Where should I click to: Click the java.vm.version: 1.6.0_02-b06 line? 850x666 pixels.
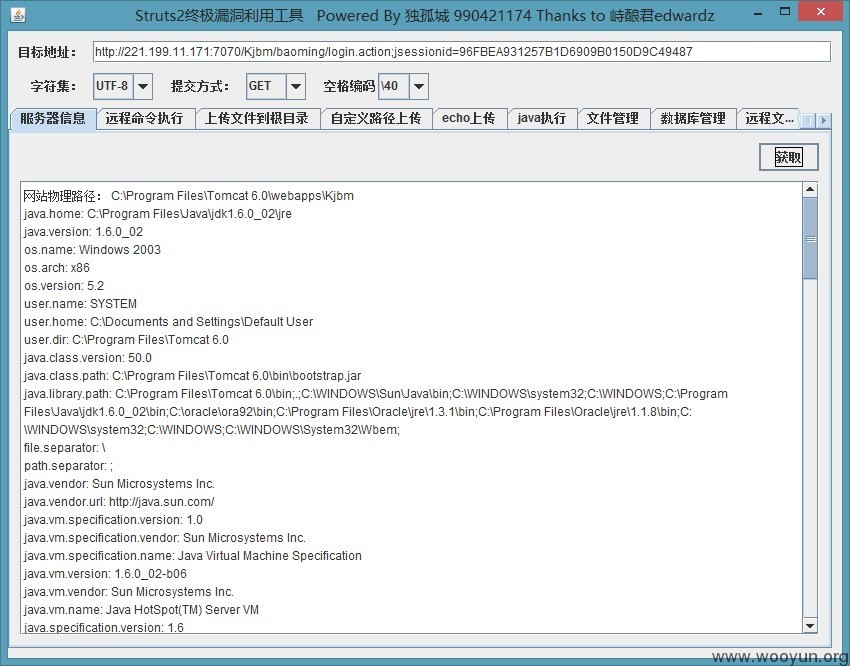(x=105, y=573)
